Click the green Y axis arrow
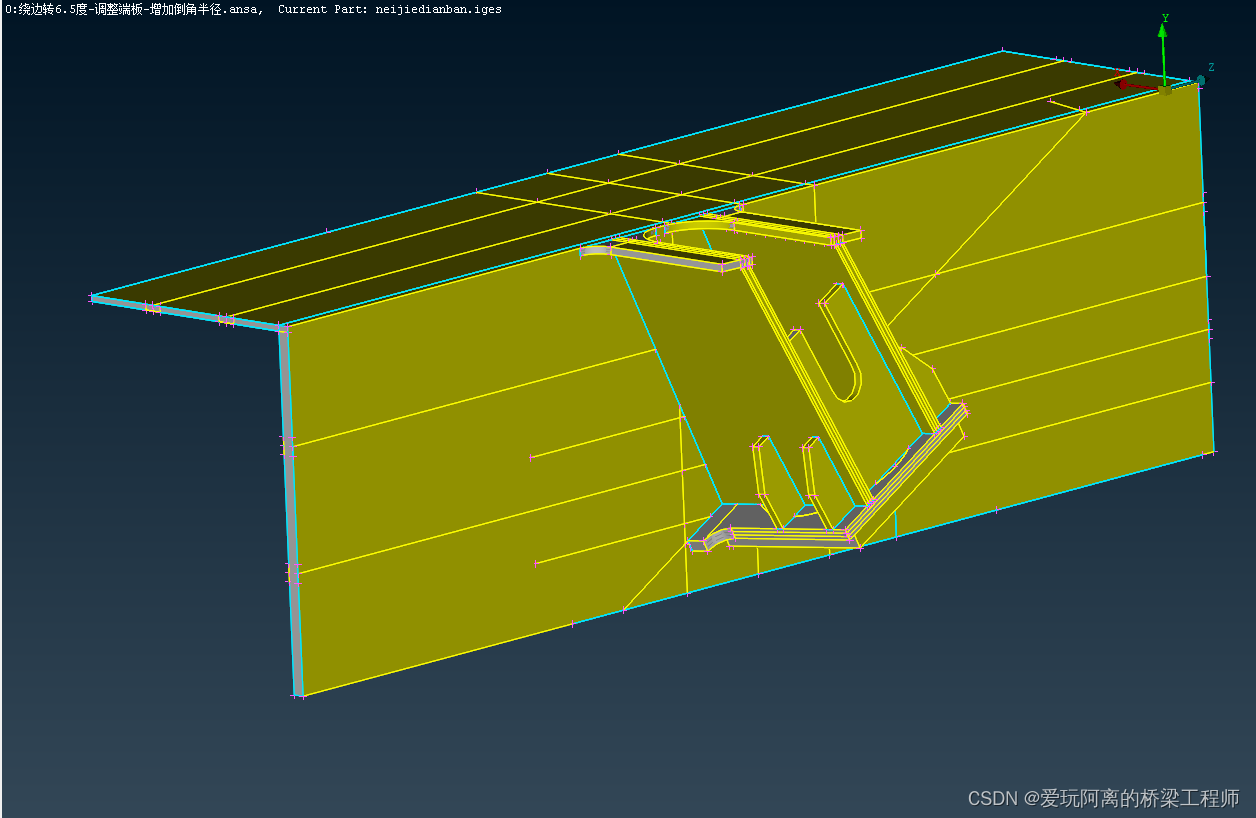The width and height of the screenshot is (1256, 818). click(1163, 40)
